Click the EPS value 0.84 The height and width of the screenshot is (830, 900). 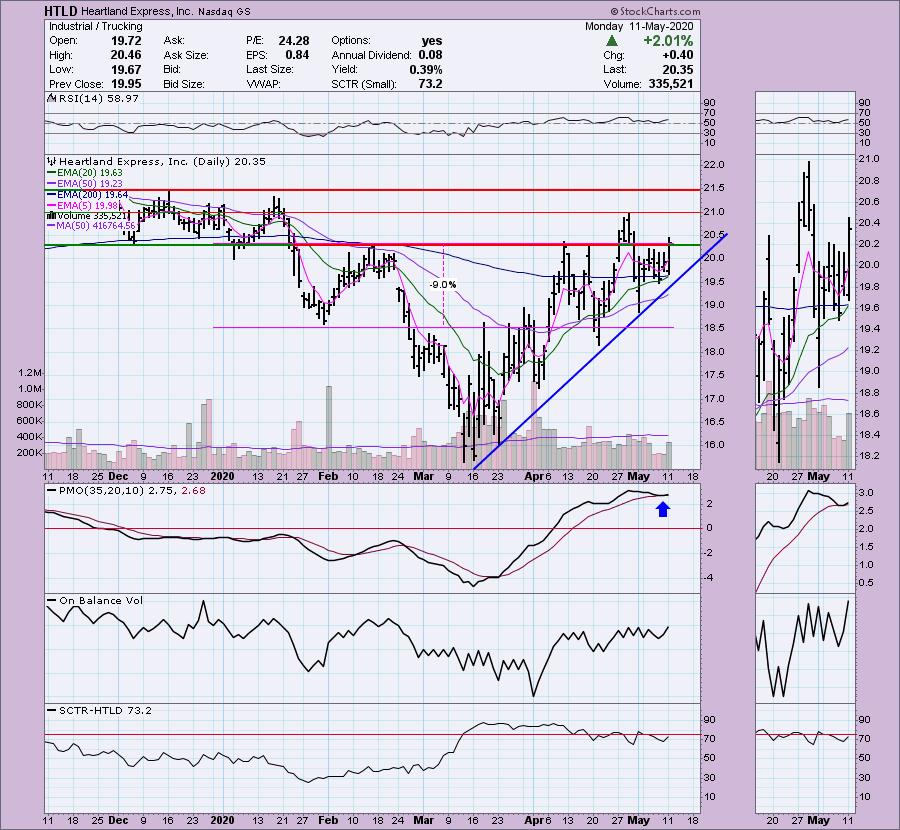click(x=297, y=55)
